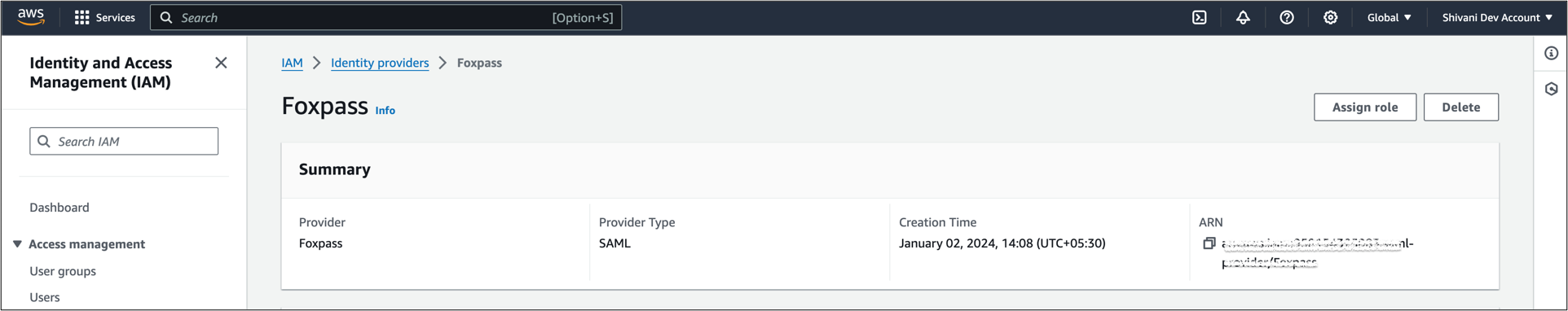This screenshot has width=1568, height=311.
Task: Open the Services grid menu
Action: (104, 17)
